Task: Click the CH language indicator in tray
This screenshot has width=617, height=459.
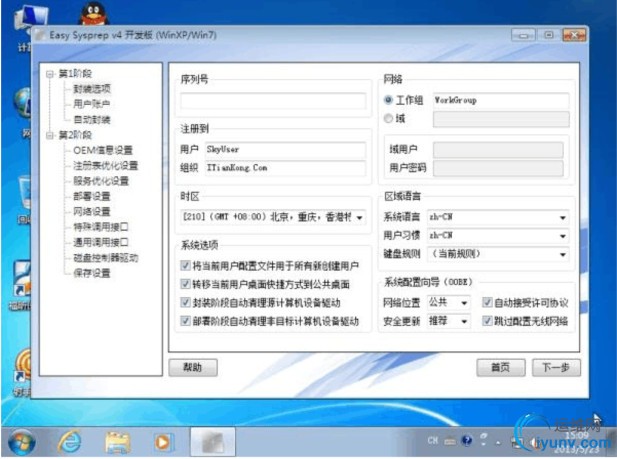Action: click(x=432, y=440)
